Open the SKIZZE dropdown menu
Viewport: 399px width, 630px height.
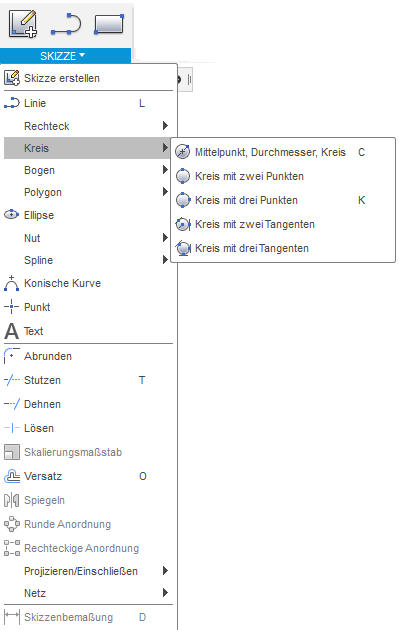(x=65, y=55)
